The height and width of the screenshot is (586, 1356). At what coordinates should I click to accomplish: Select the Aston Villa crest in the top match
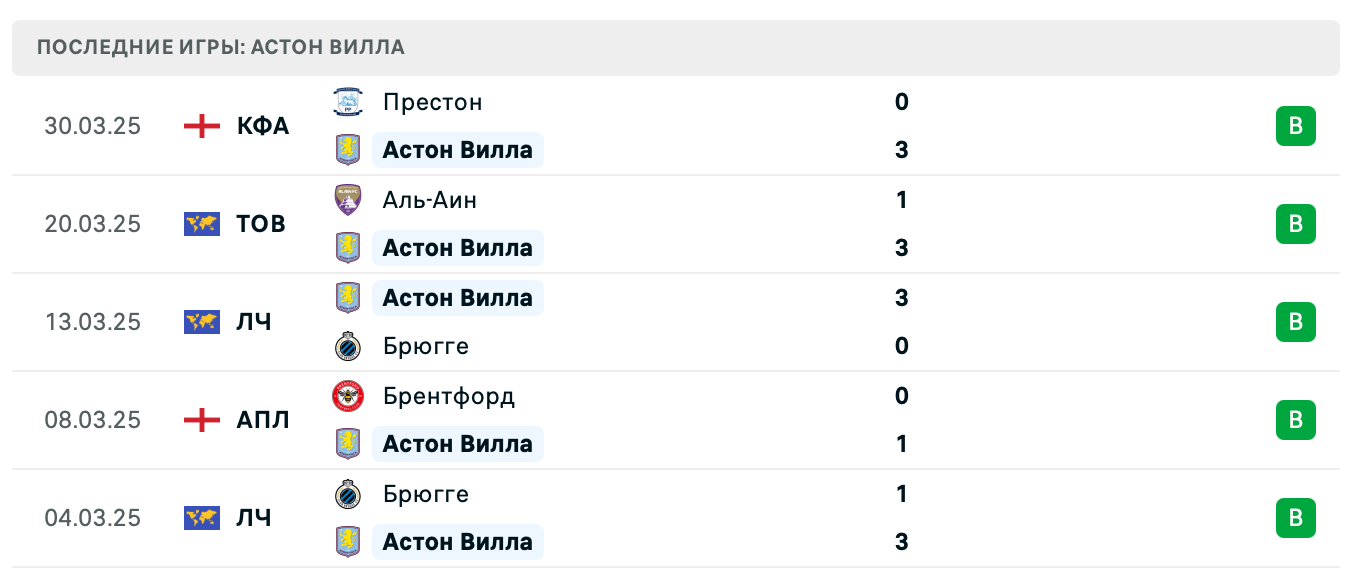pos(347,149)
